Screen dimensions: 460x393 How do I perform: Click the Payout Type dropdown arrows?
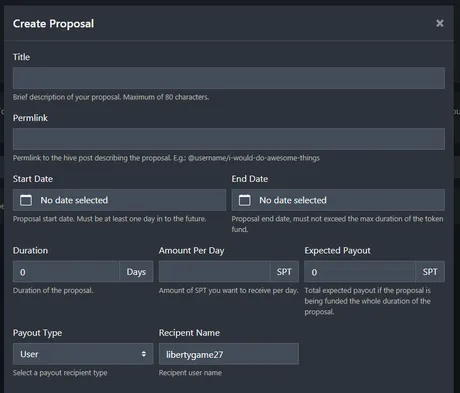pyautogui.click(x=144, y=354)
